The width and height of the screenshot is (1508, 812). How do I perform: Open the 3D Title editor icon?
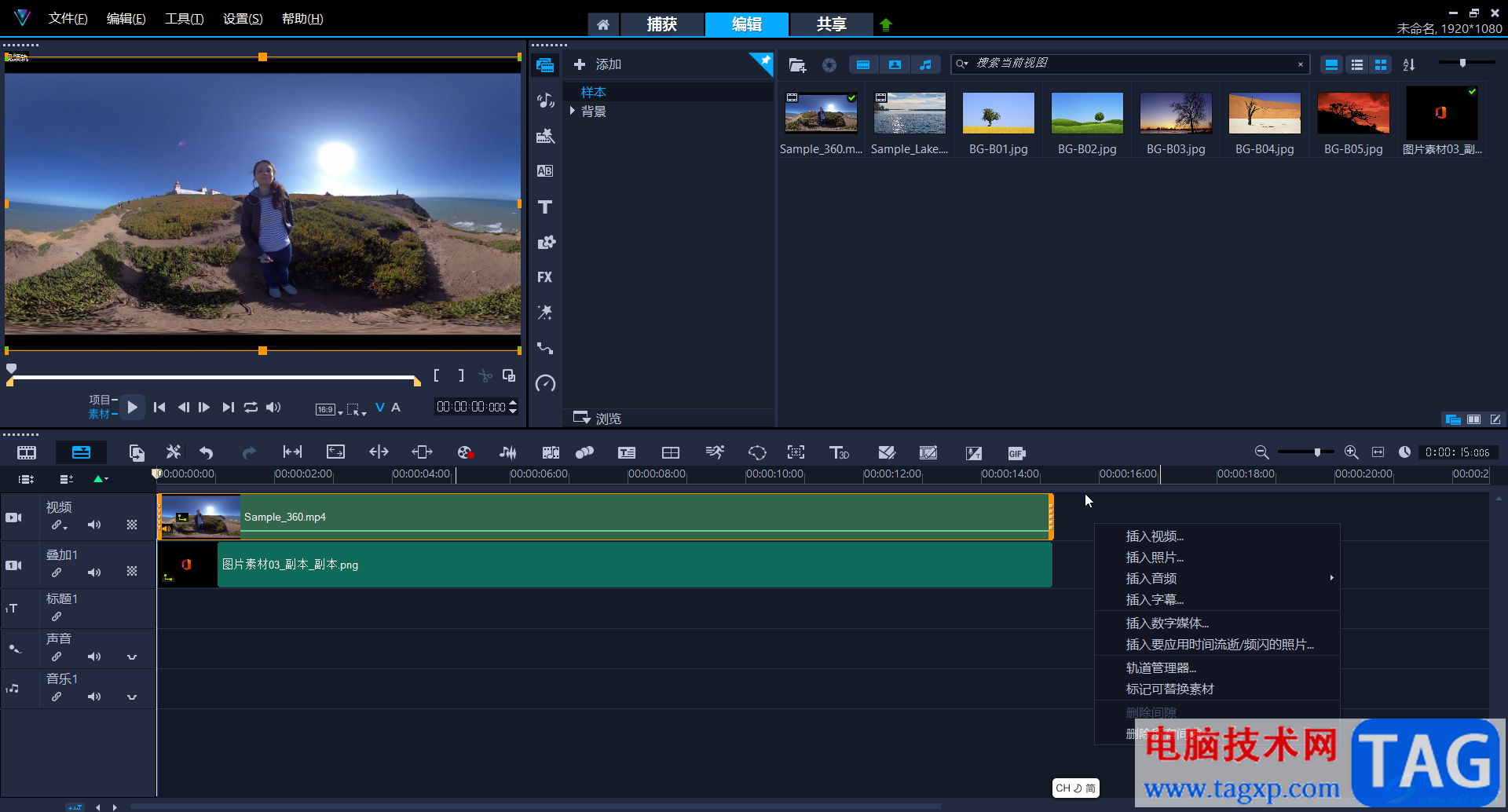839,452
